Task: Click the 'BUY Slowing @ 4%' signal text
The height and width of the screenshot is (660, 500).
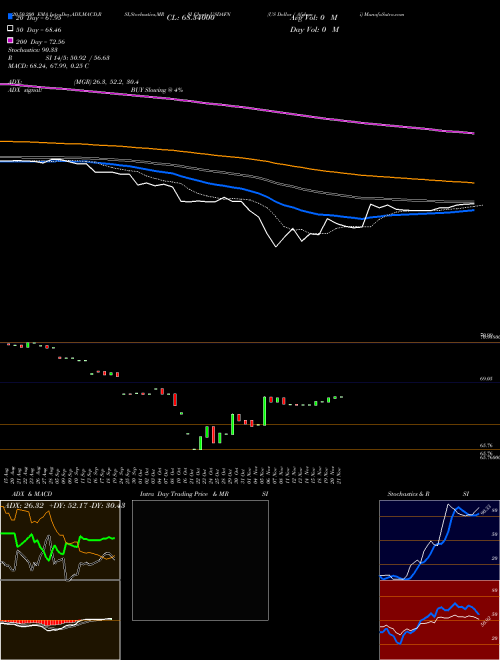Action: (157, 90)
